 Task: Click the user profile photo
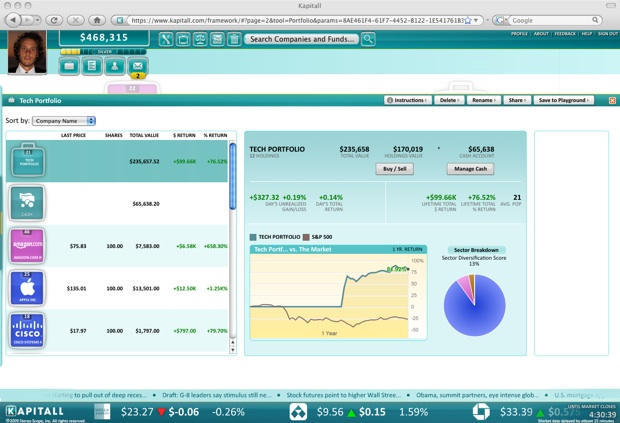tap(27, 52)
